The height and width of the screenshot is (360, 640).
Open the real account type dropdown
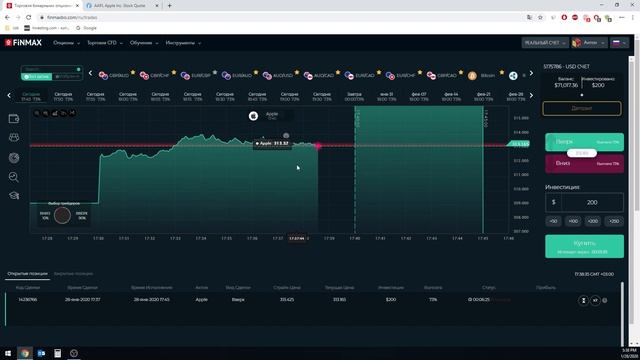pyautogui.click(x=545, y=43)
